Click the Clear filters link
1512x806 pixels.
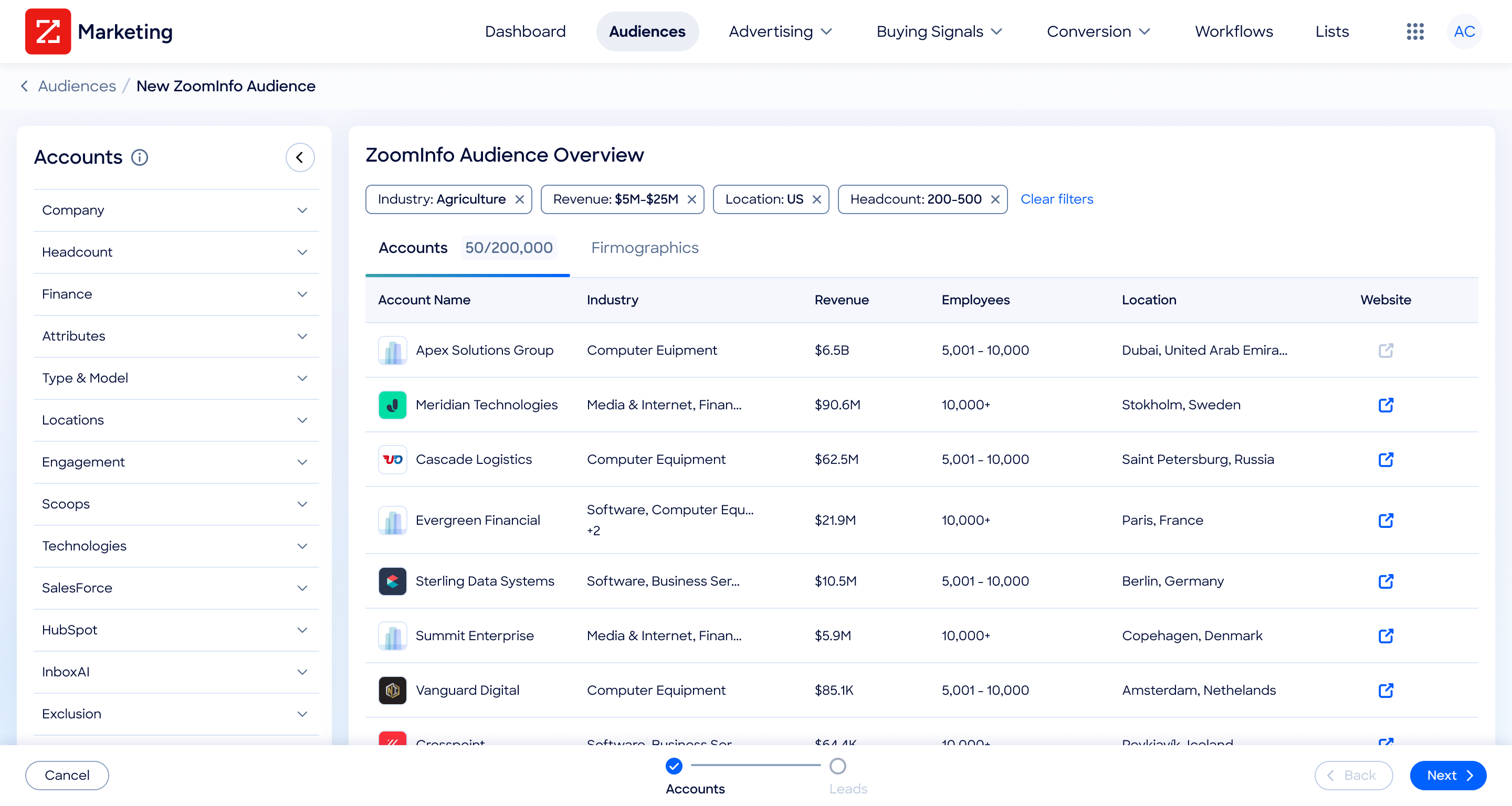(x=1056, y=199)
